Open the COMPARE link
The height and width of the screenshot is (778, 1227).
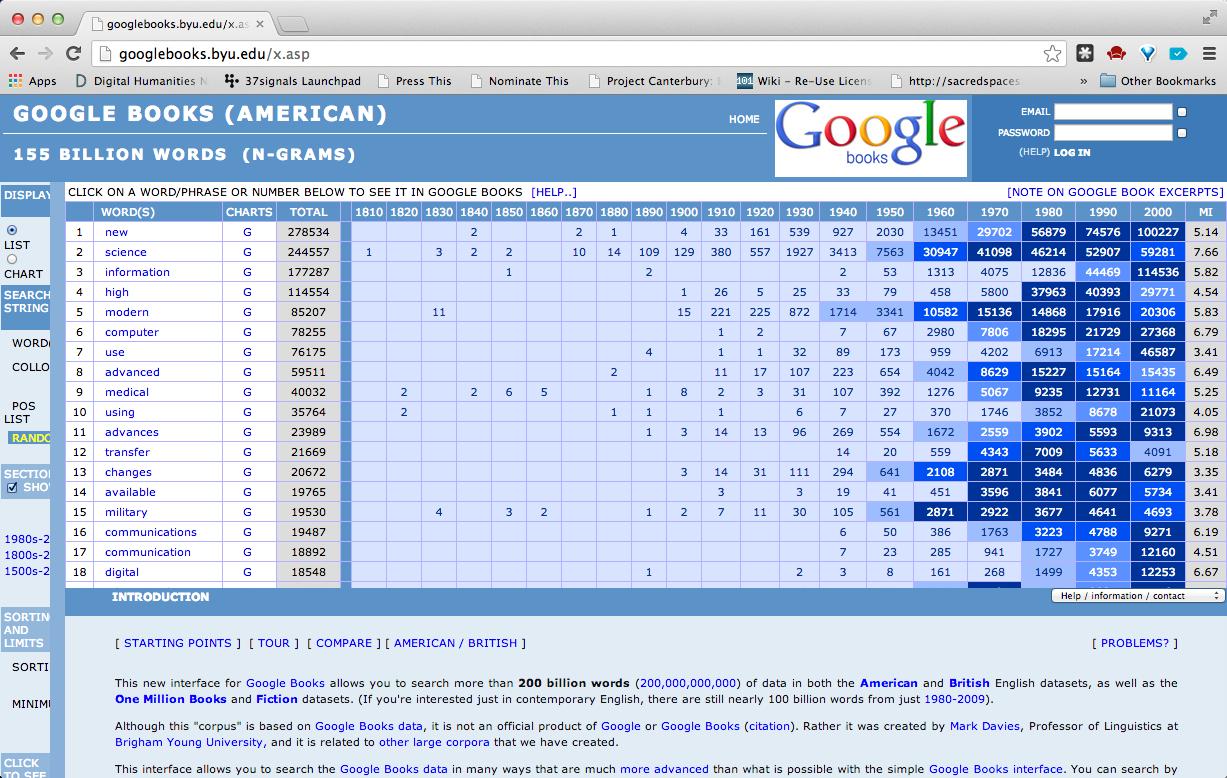click(x=344, y=643)
